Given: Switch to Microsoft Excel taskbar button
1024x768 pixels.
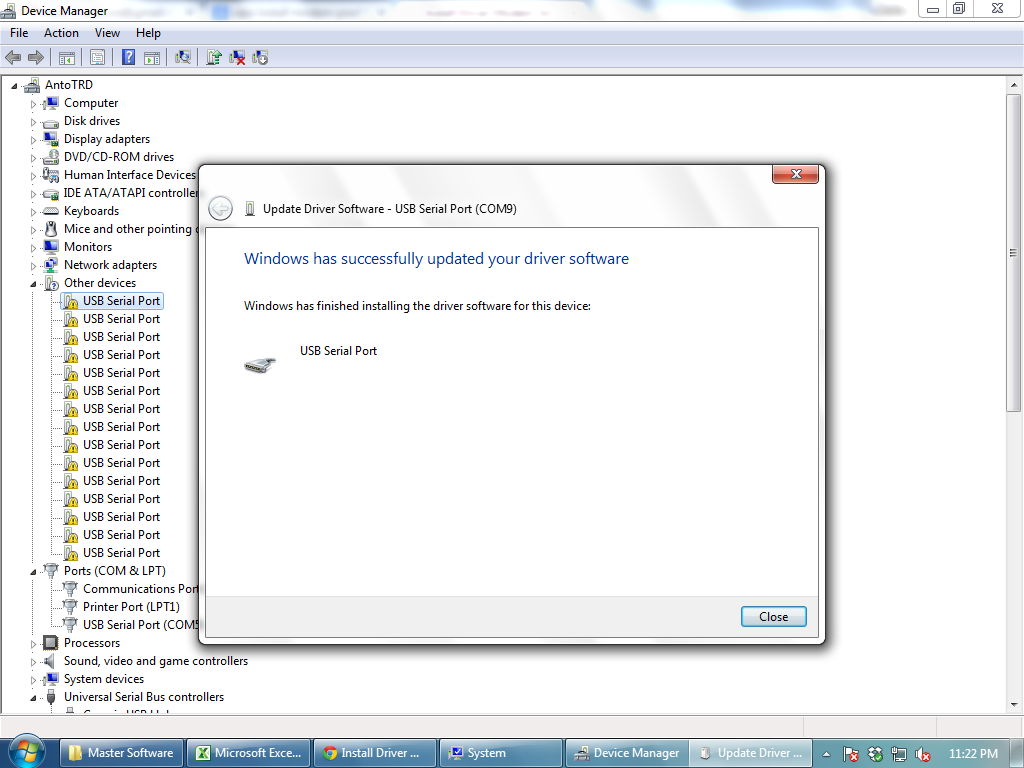Looking at the screenshot, I should tap(248, 753).
